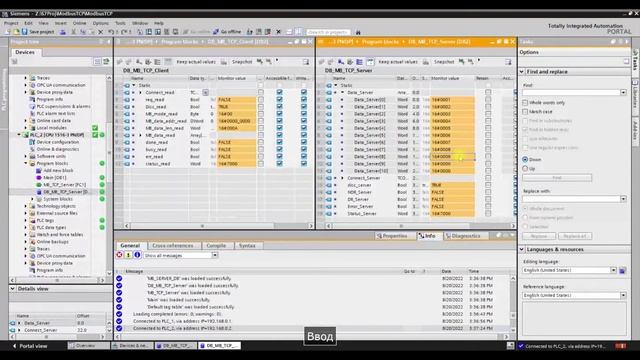Toggle Accessible checkbox for req_read row
The width and height of the screenshot is (640, 360).
click(x=279, y=99)
